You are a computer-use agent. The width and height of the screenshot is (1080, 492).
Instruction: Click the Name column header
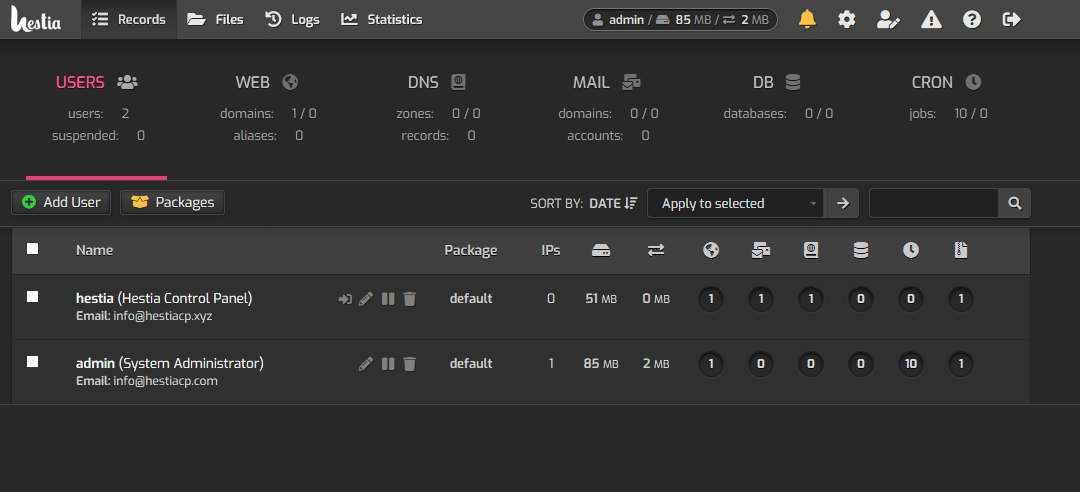tap(94, 250)
